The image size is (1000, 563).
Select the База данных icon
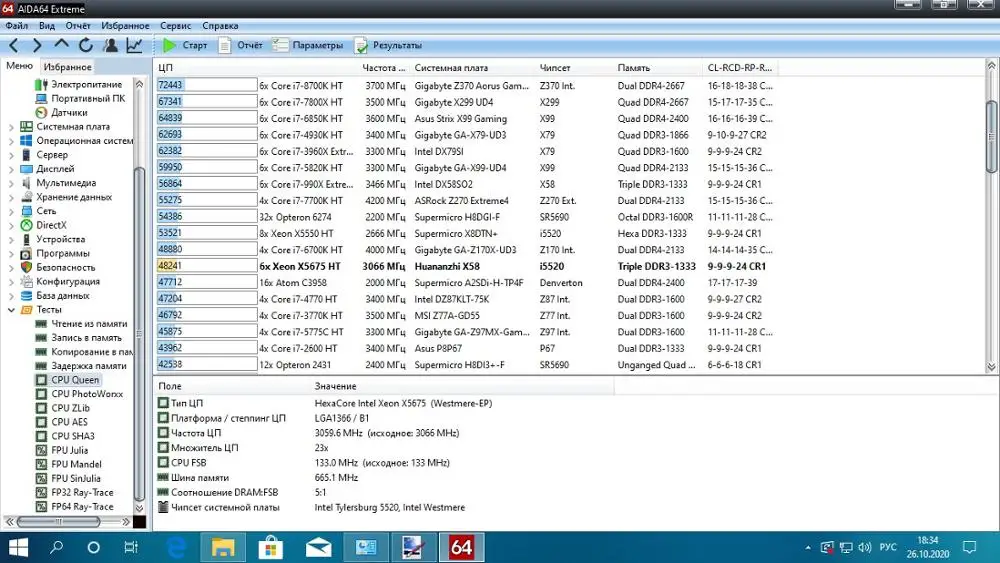click(x=26, y=295)
